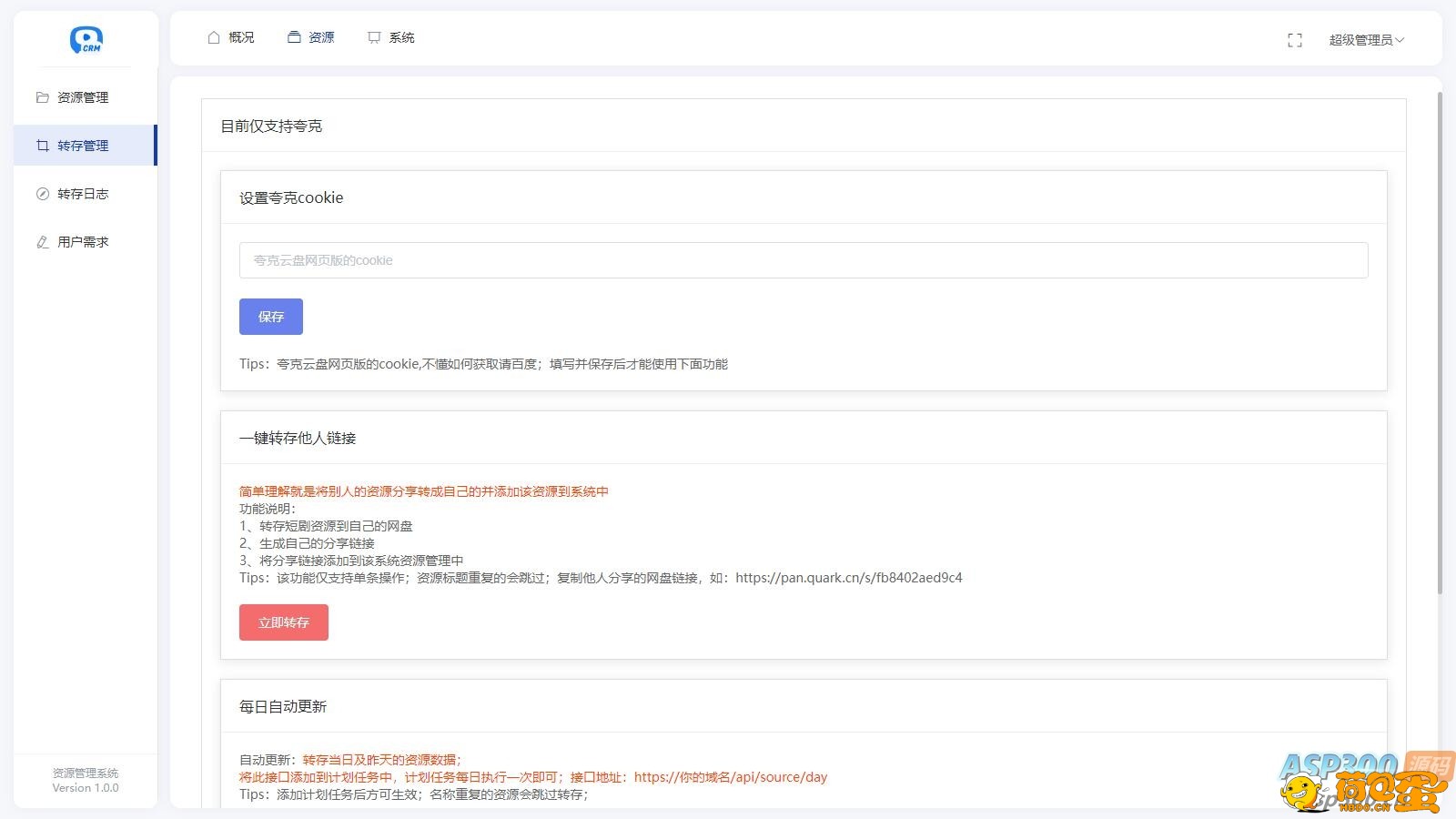Click the 功能说明 label
1456x819 pixels.
(x=268, y=509)
